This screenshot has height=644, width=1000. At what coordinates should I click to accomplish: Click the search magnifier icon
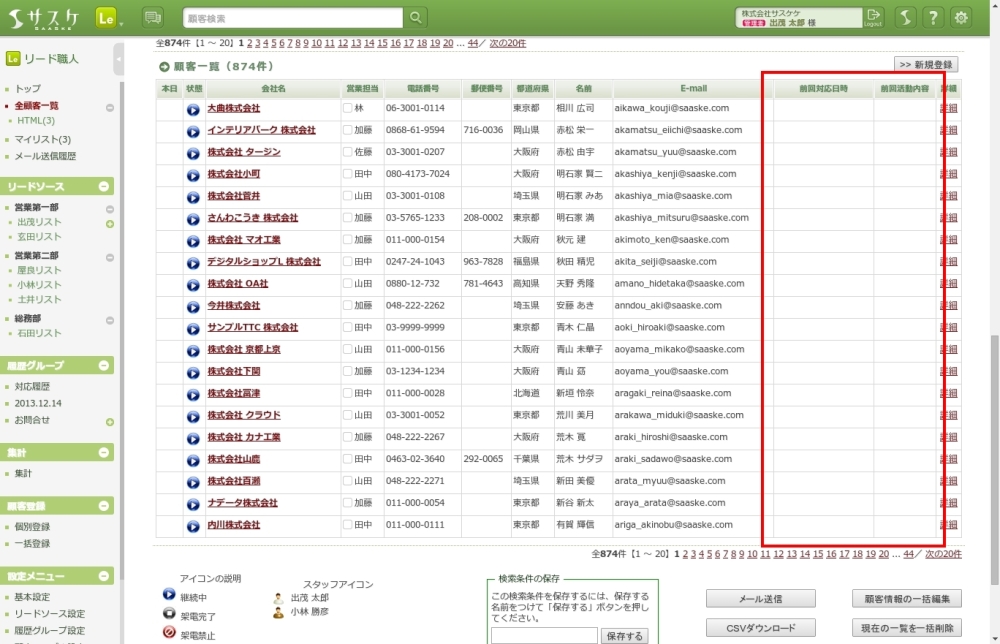click(x=416, y=18)
